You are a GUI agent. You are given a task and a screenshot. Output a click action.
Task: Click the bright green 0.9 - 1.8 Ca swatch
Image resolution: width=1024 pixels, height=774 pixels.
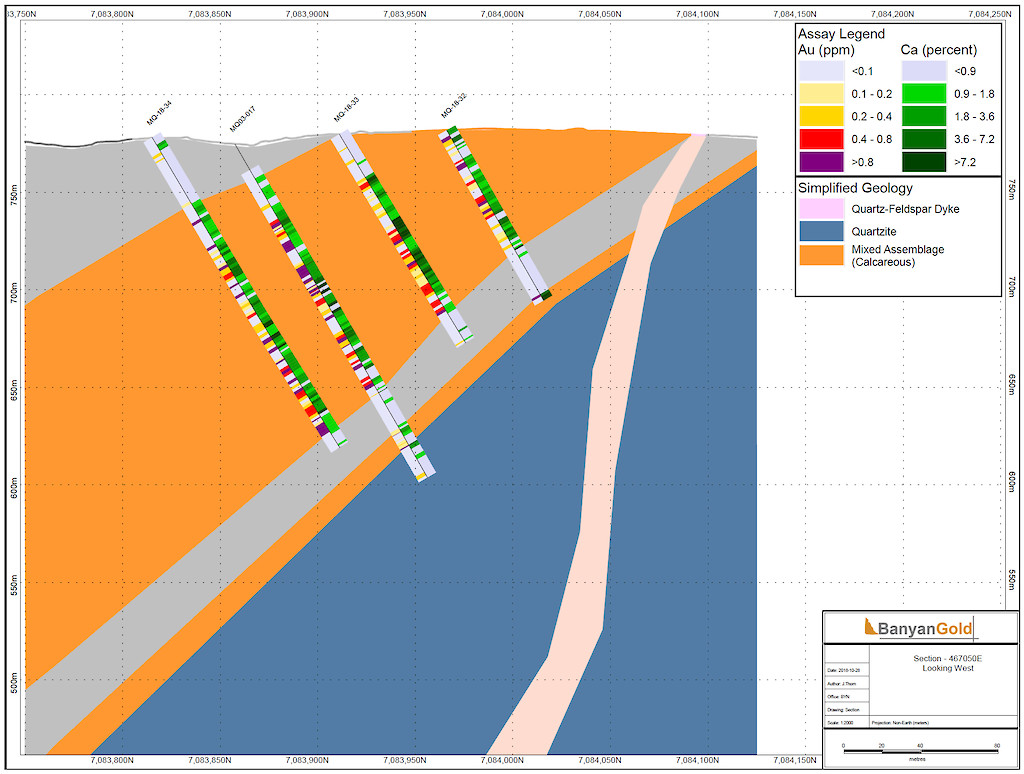point(925,93)
